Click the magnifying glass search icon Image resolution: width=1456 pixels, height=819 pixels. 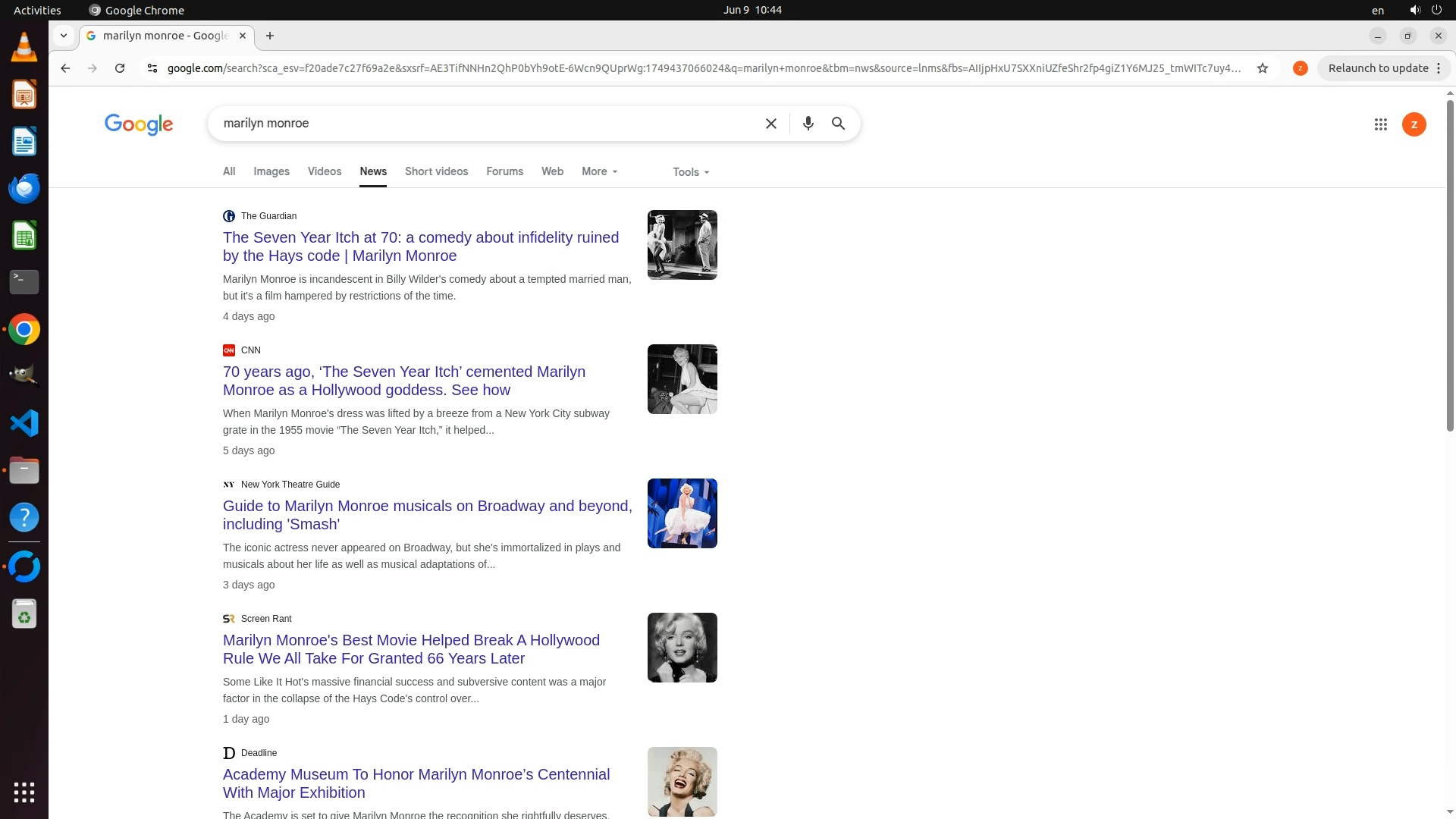click(x=838, y=124)
